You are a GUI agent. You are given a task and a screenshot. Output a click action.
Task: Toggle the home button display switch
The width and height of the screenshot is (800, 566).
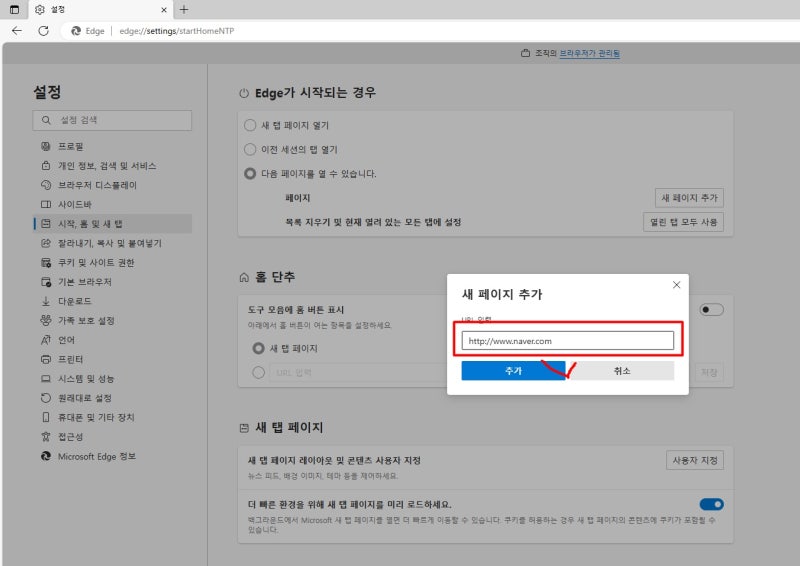(711, 309)
